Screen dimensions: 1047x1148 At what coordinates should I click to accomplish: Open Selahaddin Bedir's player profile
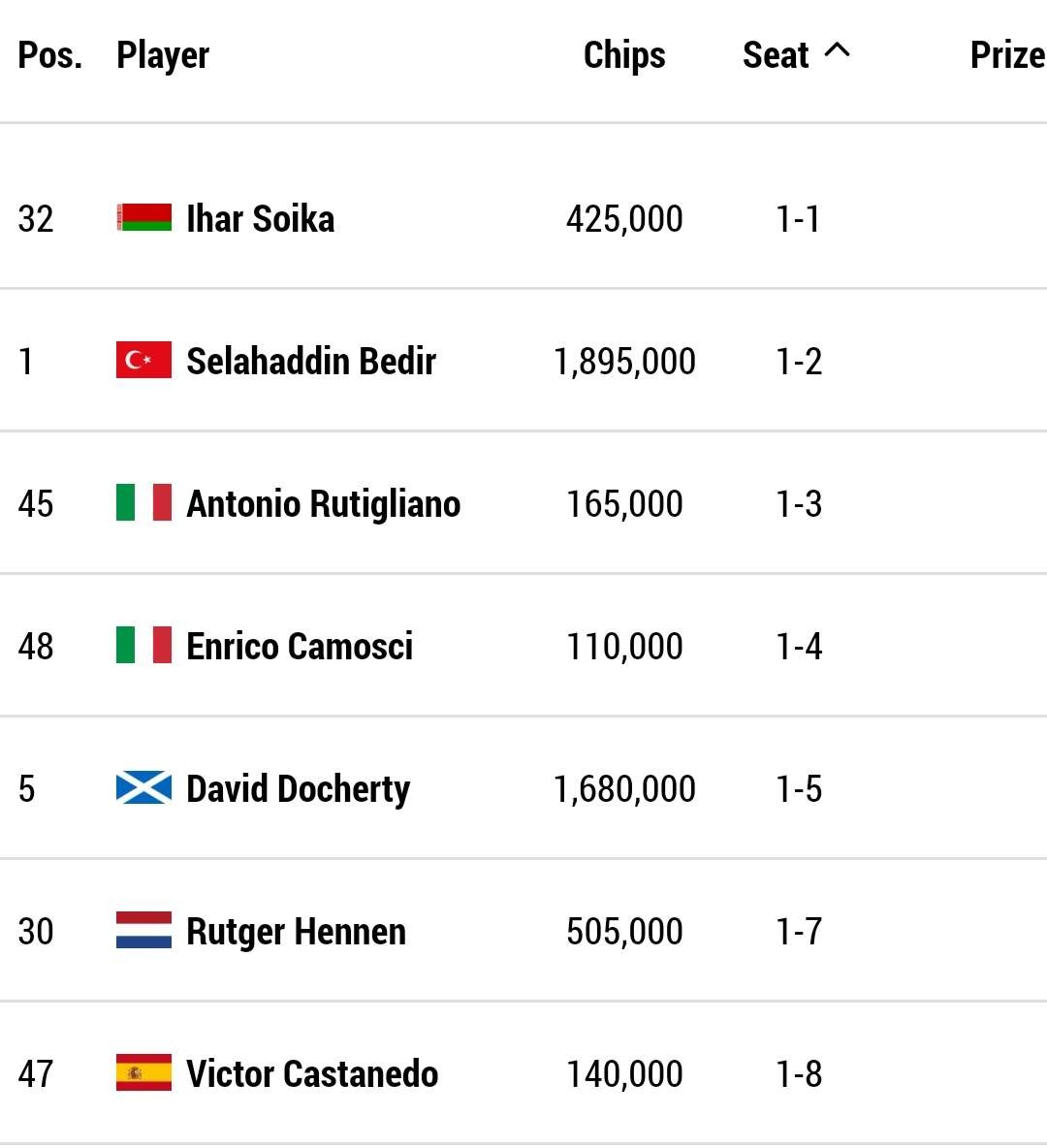(311, 361)
